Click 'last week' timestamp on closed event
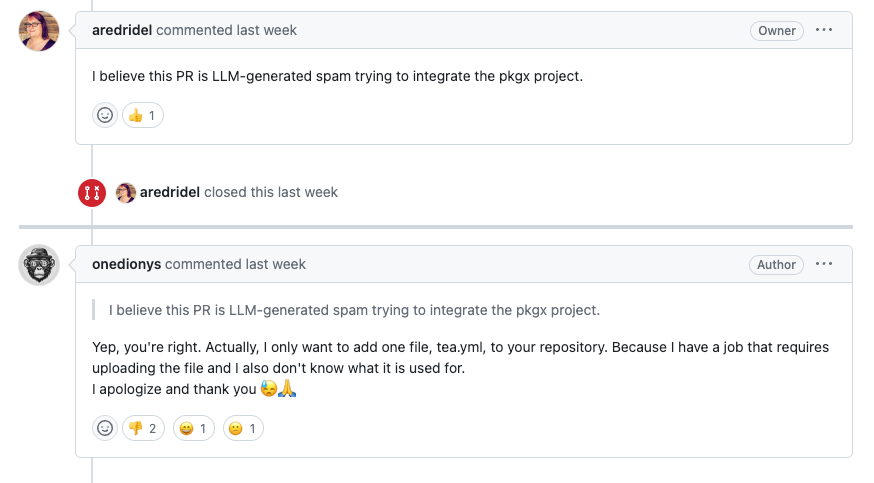The image size is (874, 483). tap(309, 192)
